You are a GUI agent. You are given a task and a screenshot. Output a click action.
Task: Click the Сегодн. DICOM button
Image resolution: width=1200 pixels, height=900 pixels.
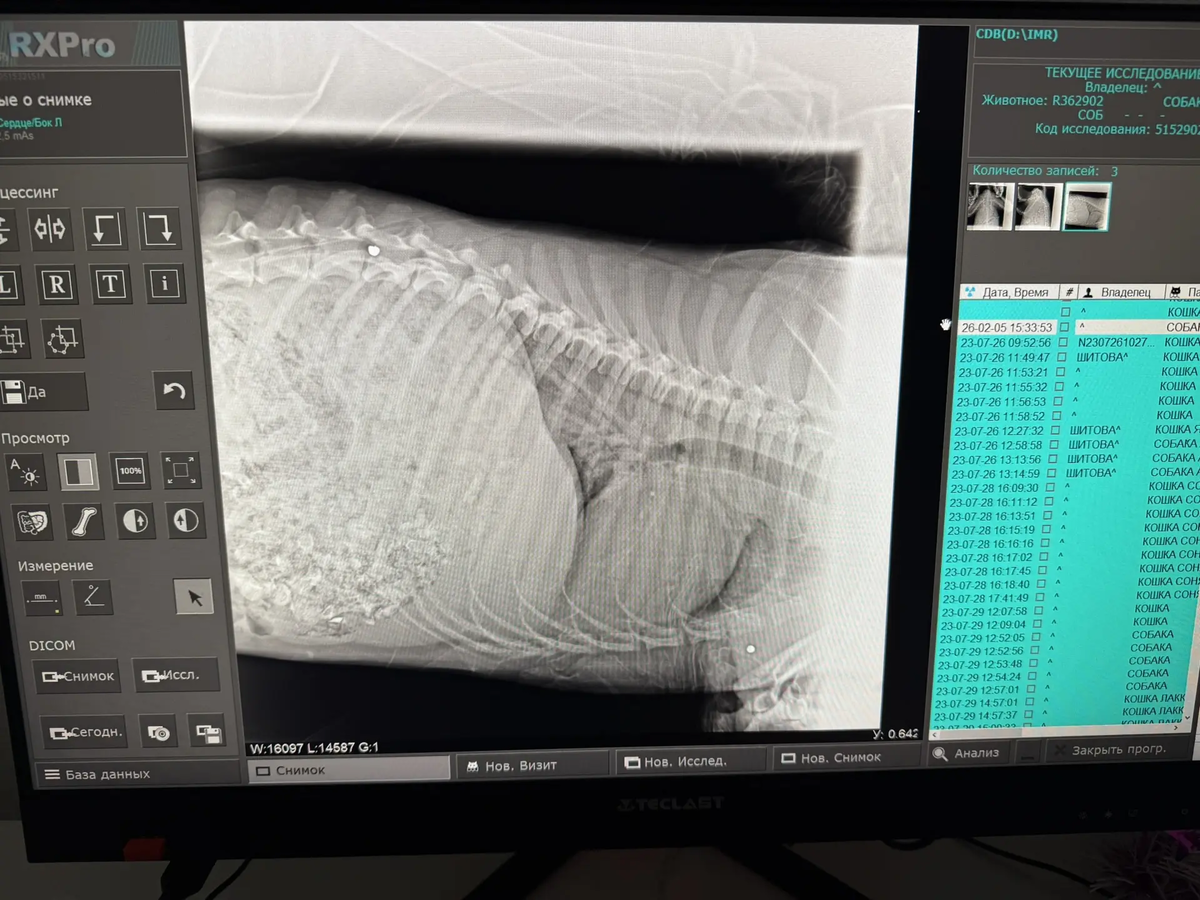pos(84,732)
